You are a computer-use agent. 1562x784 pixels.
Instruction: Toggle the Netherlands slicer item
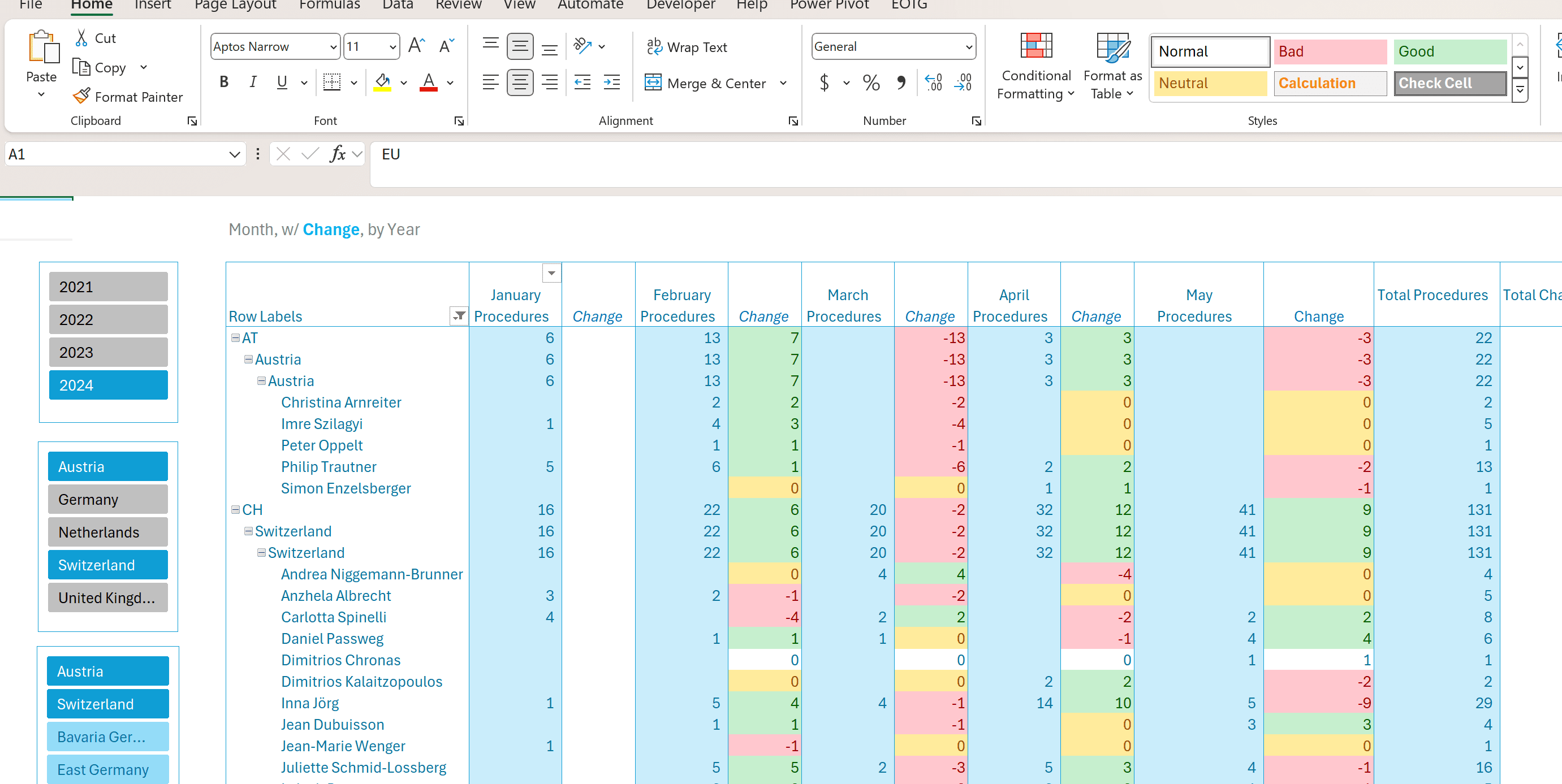click(108, 532)
